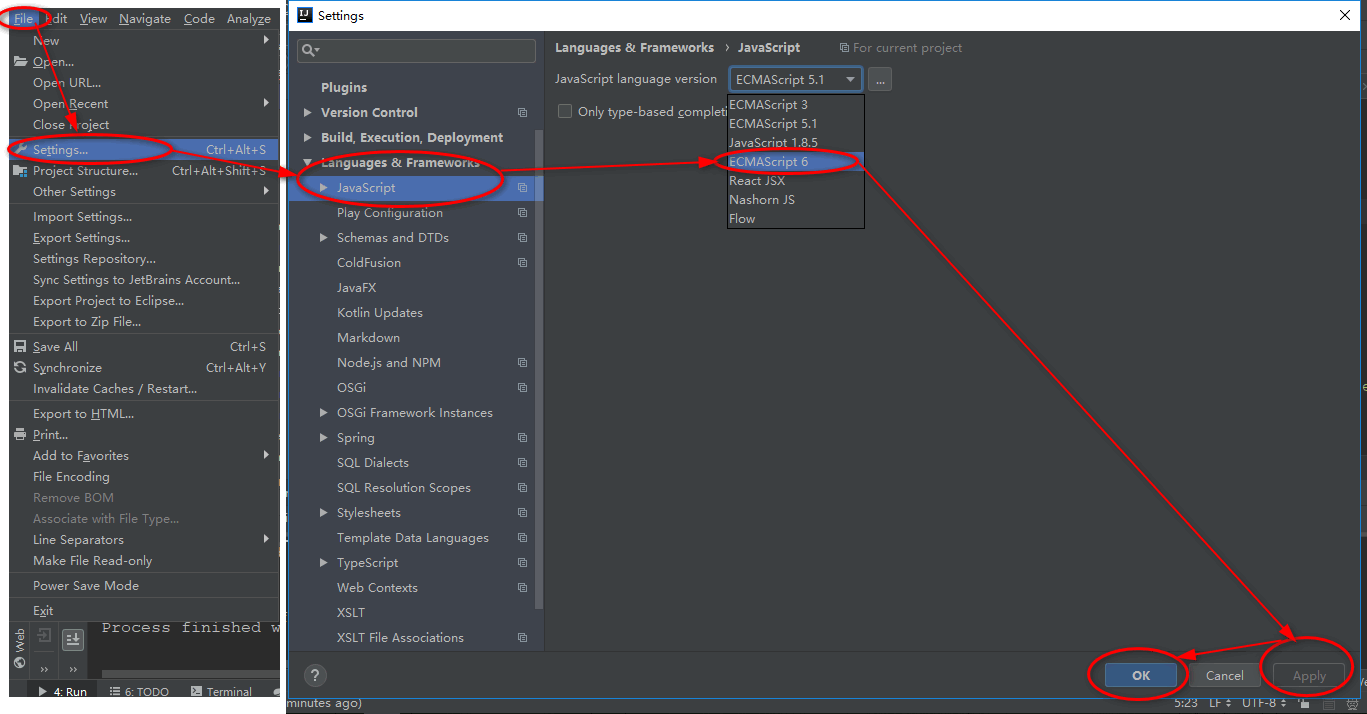Expand Build, Execution, Deployment settings node
Image resolution: width=1367 pixels, height=714 pixels.
308,138
